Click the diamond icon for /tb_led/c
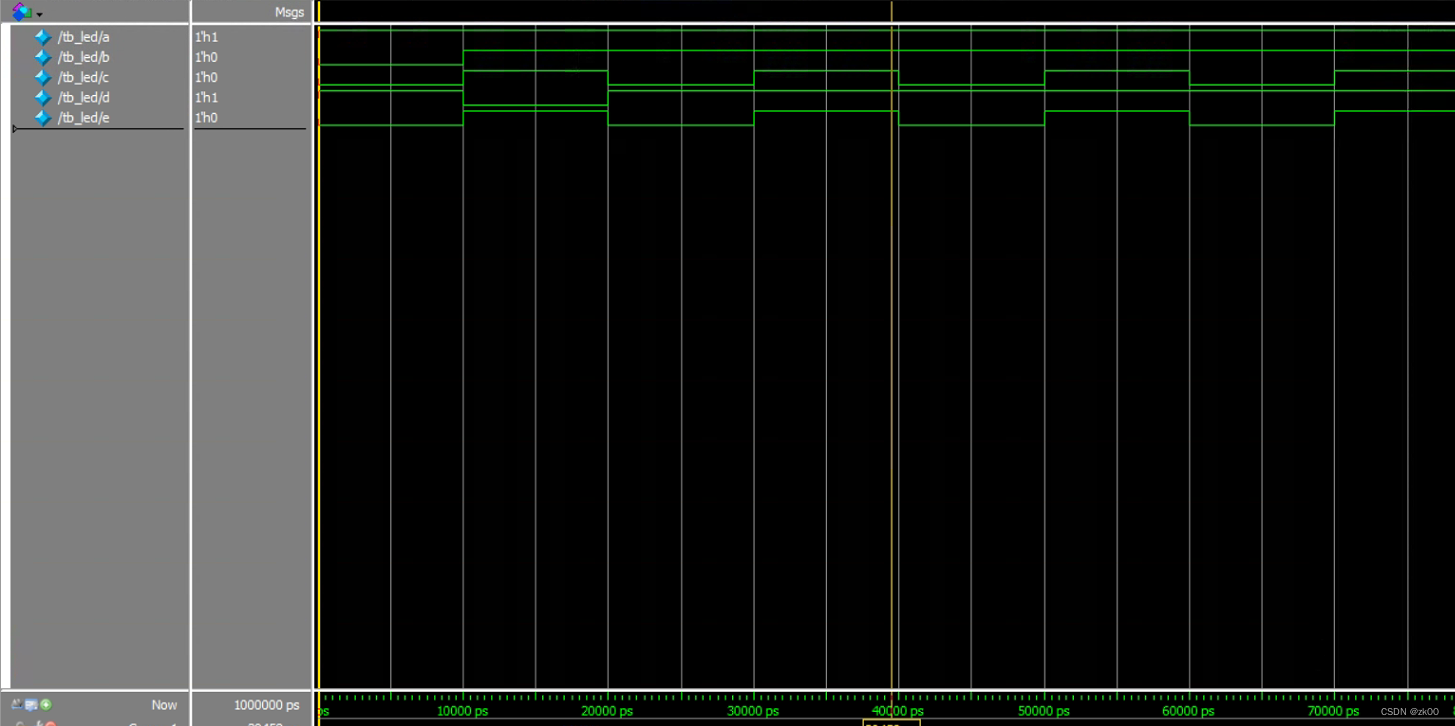1455x726 pixels. [x=42, y=77]
